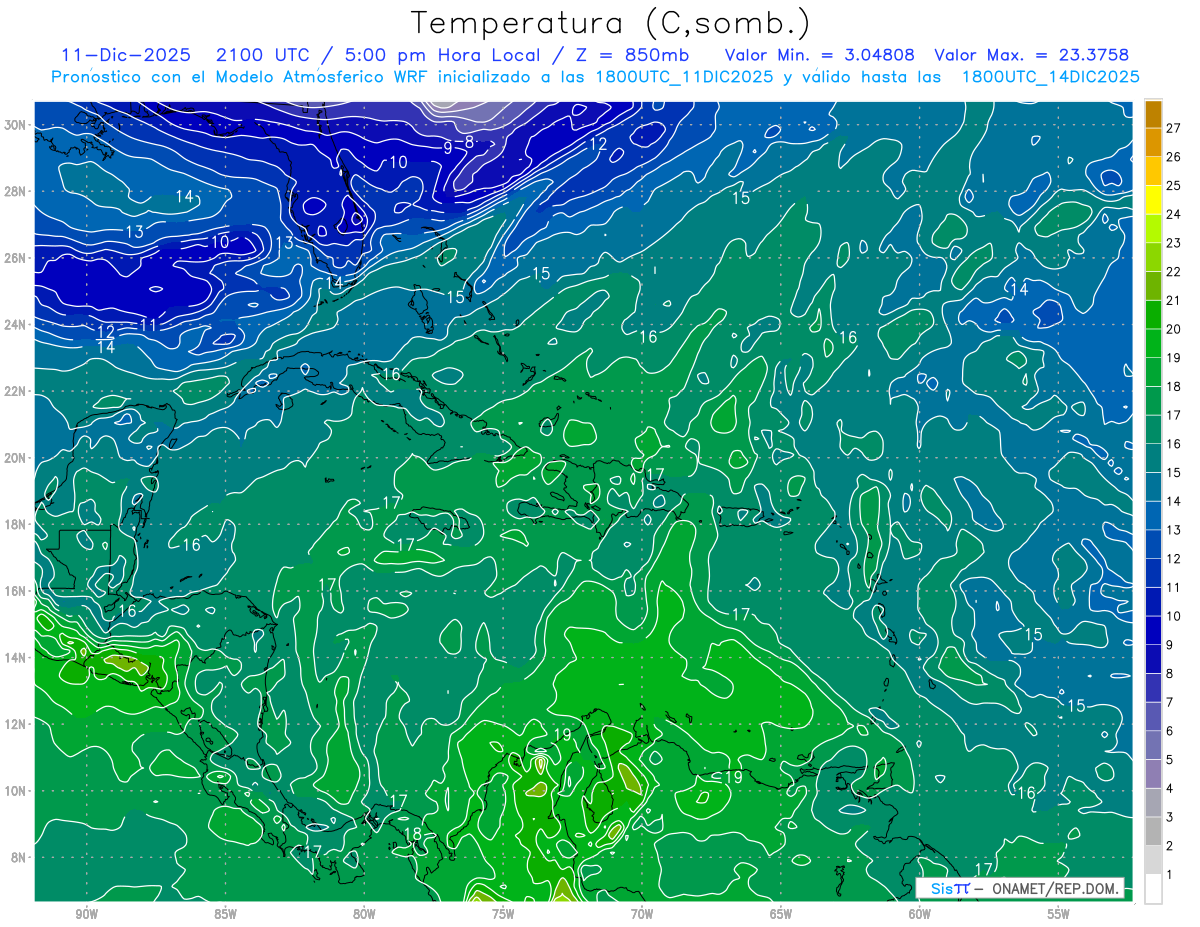
Task: Pick the purple swatch between 4 and 5
Action: pyautogui.click(x=1153, y=774)
